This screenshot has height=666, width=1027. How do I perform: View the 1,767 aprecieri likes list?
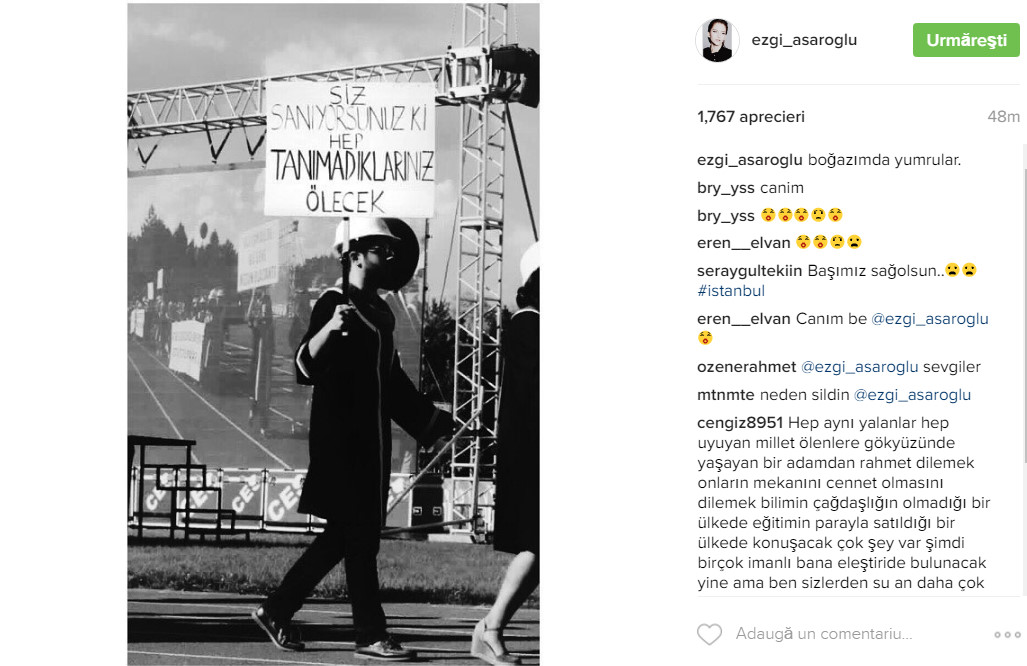[x=751, y=117]
